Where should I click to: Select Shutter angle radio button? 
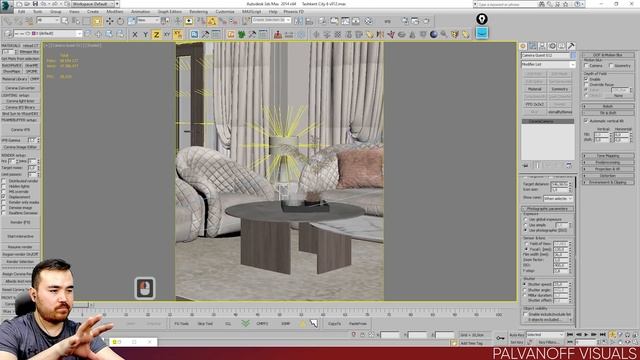(x=526, y=290)
